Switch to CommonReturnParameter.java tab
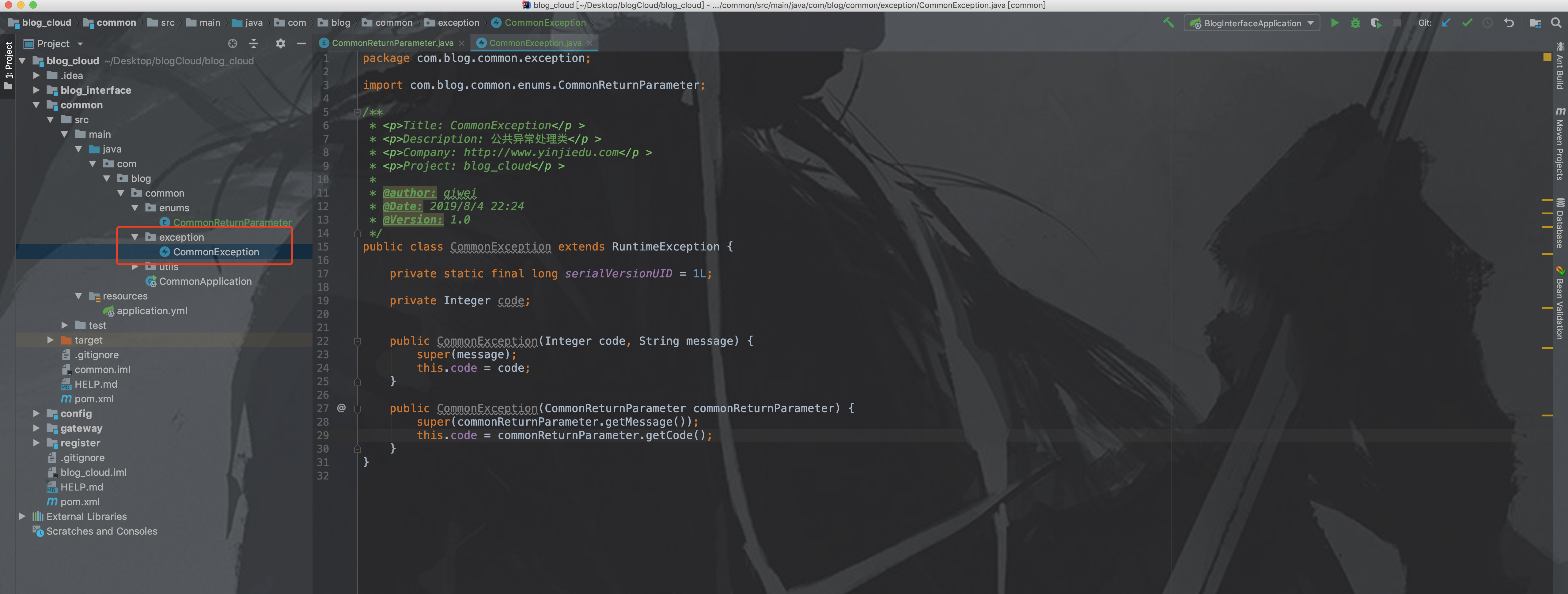The image size is (1568, 594). 392,43
